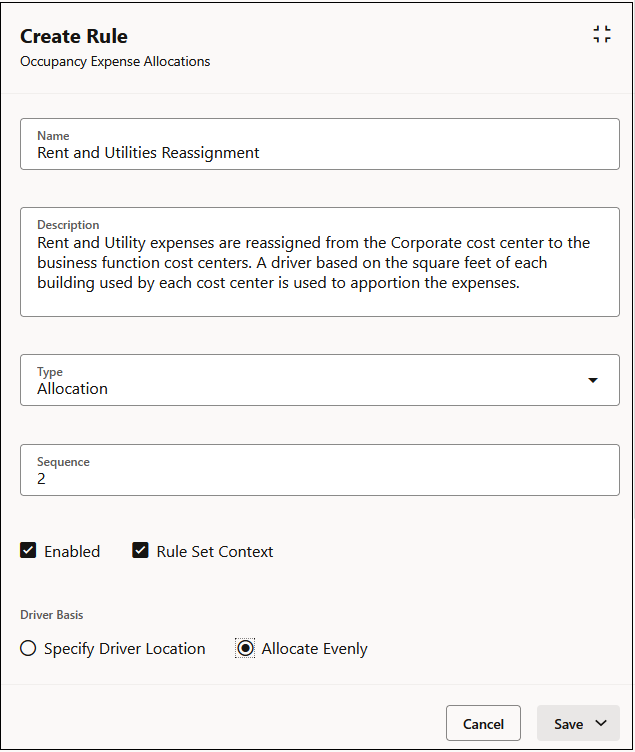The width and height of the screenshot is (635, 752).
Task: Click the Enabled label text
Action: (72, 552)
